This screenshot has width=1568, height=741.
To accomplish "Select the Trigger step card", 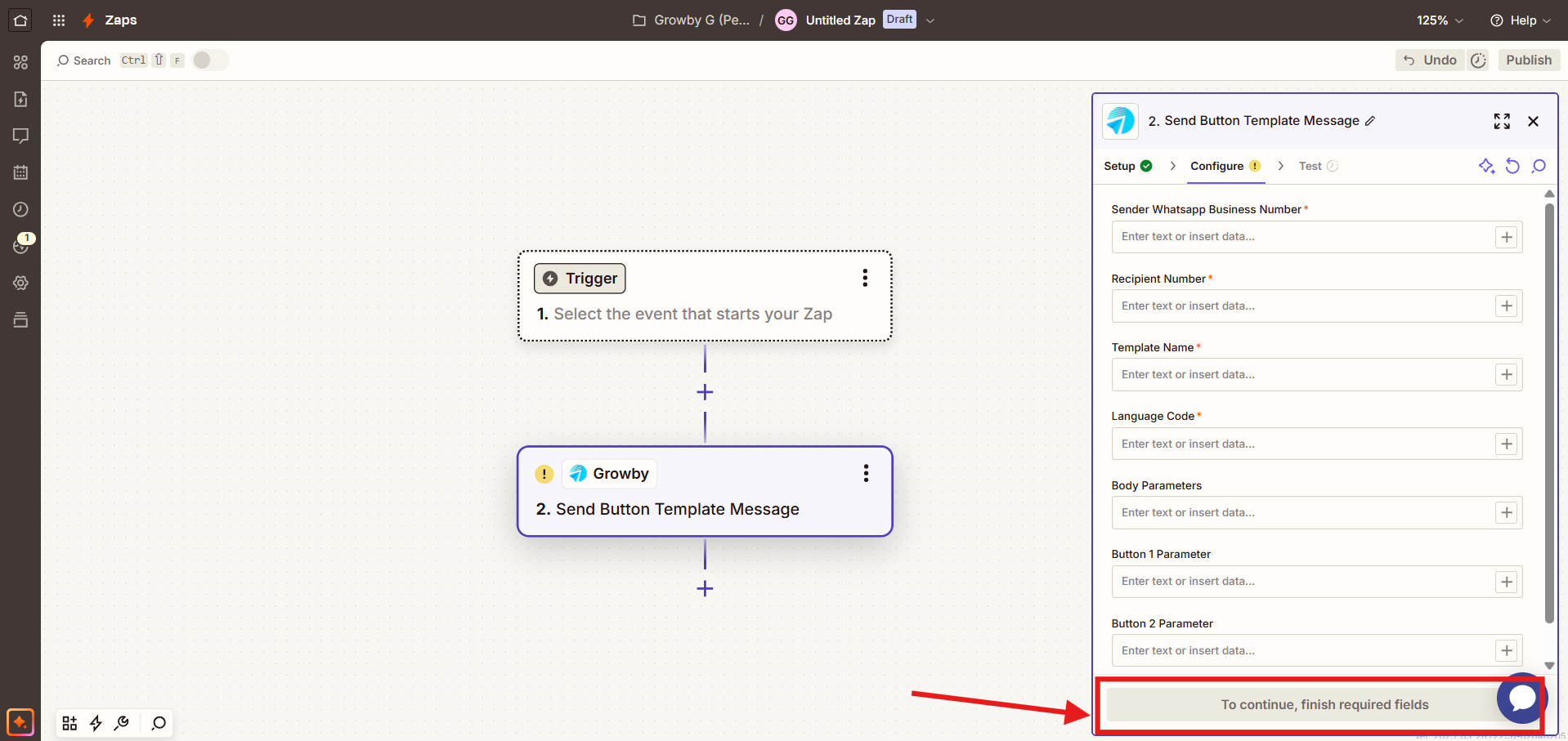I will click(x=705, y=296).
